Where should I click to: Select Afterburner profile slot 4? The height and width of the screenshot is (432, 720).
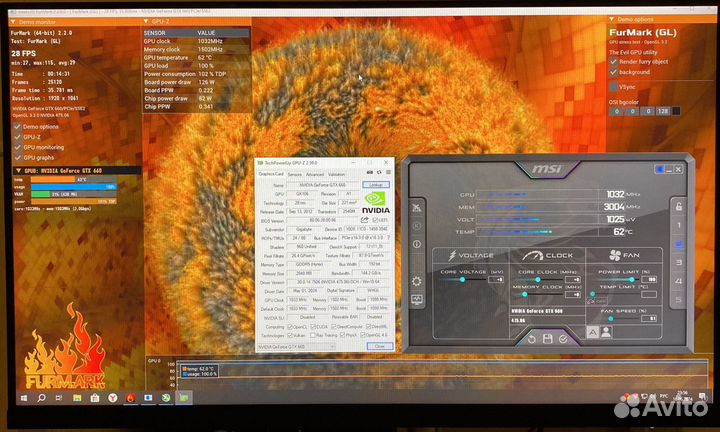679,281
